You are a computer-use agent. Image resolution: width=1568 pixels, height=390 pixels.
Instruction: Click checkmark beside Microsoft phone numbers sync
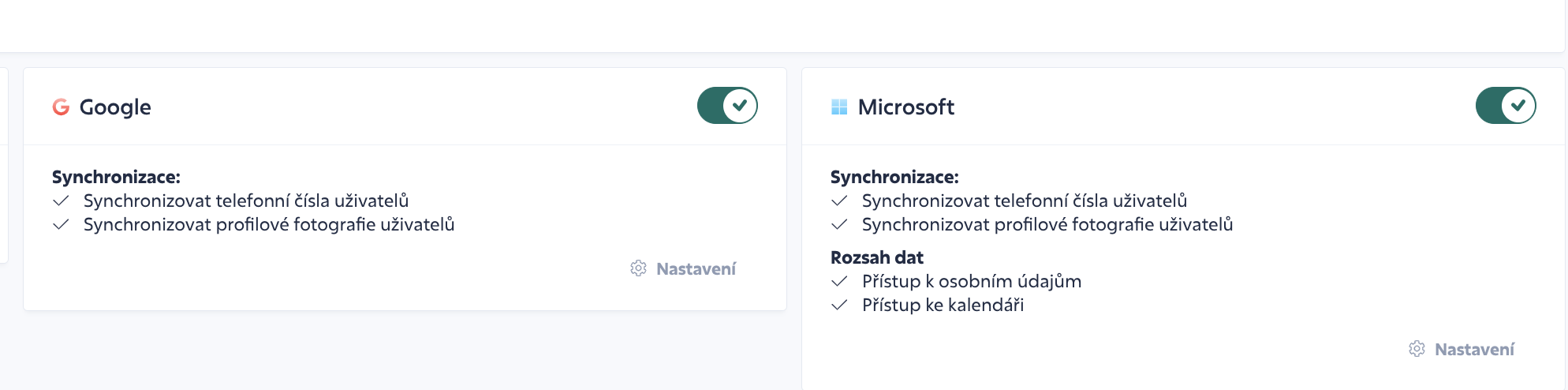[839, 201]
